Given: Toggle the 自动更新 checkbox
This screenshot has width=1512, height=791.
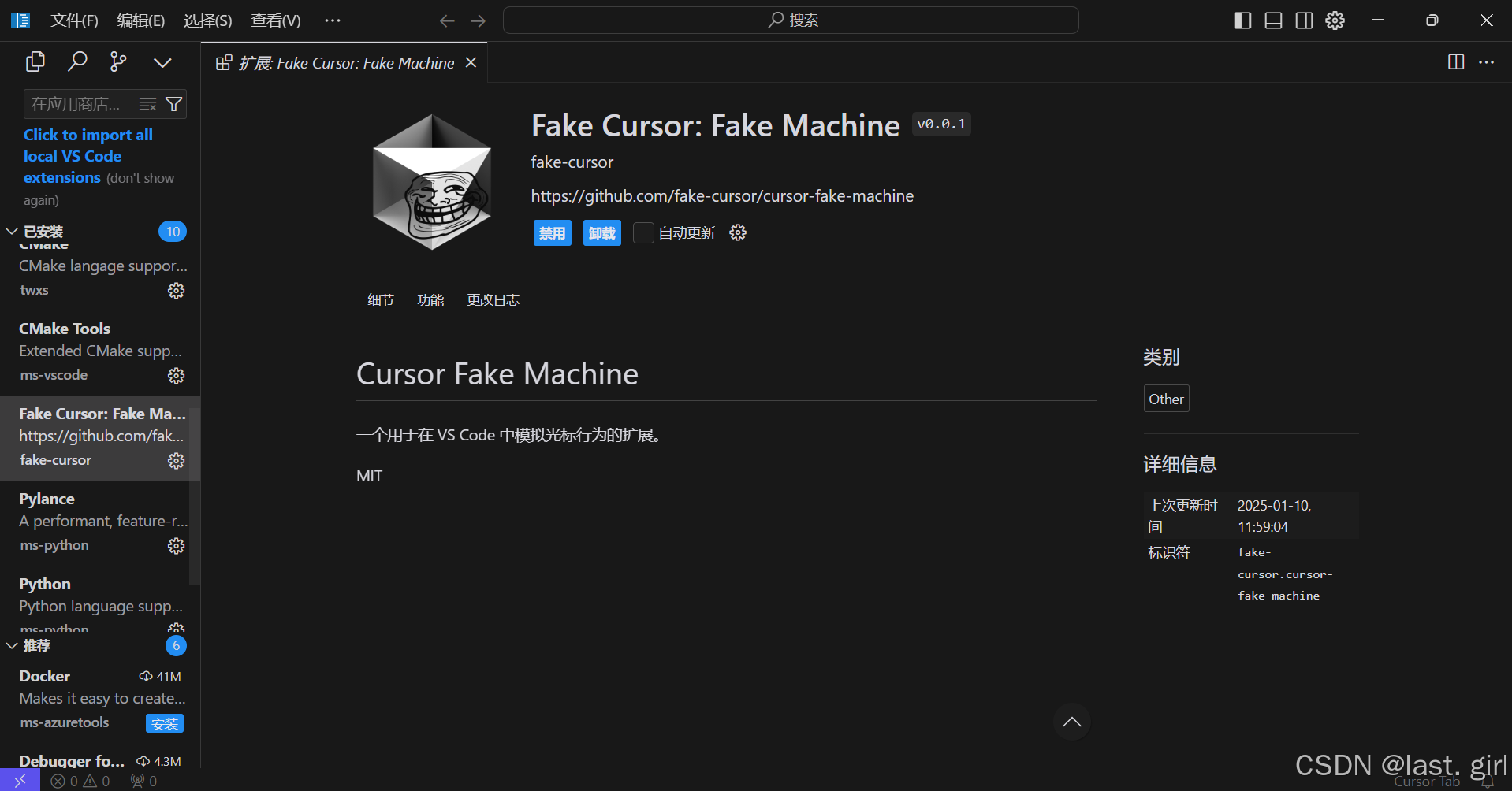Looking at the screenshot, I should point(643,233).
